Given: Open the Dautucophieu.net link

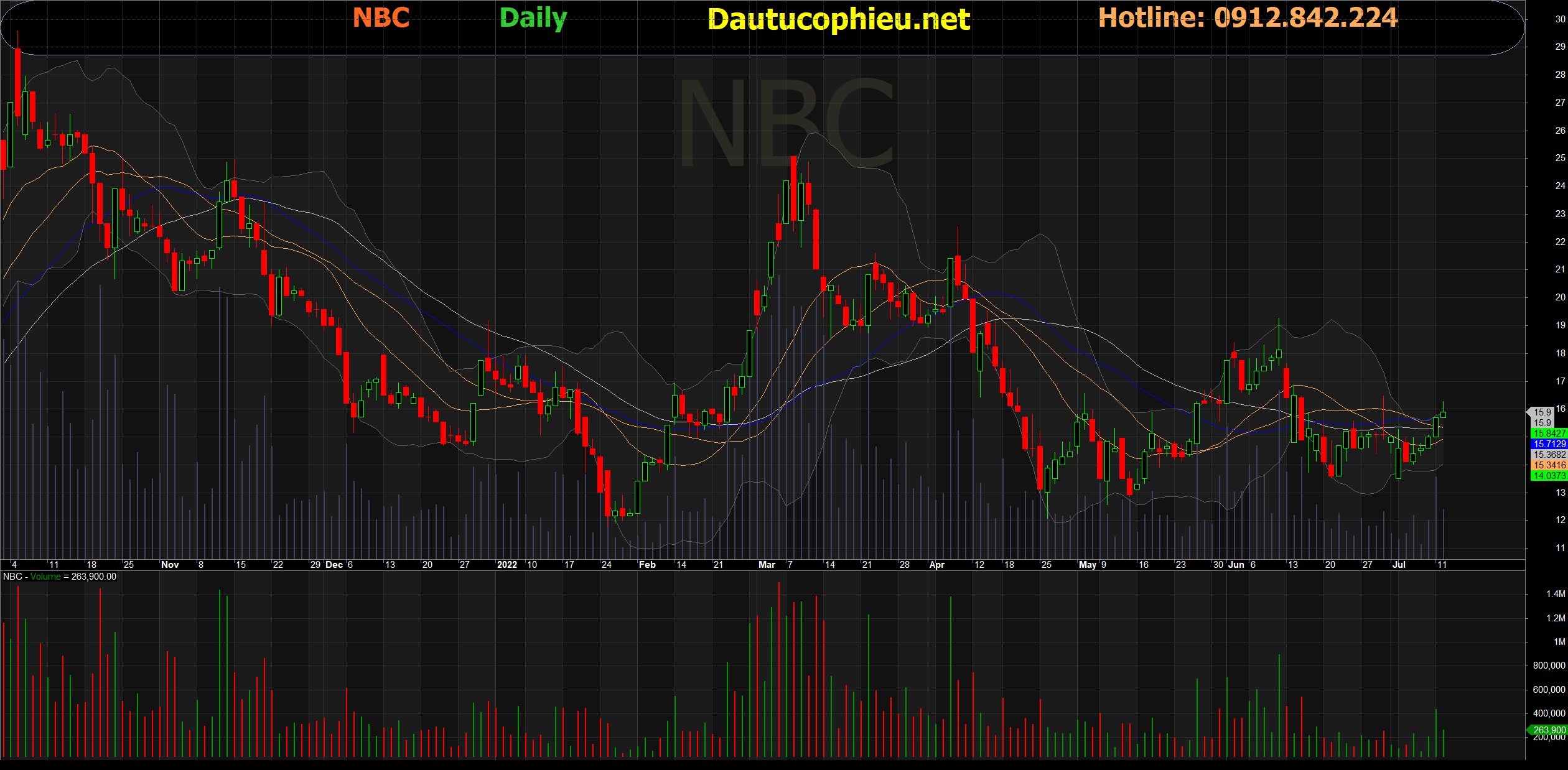Looking at the screenshot, I should click(839, 19).
